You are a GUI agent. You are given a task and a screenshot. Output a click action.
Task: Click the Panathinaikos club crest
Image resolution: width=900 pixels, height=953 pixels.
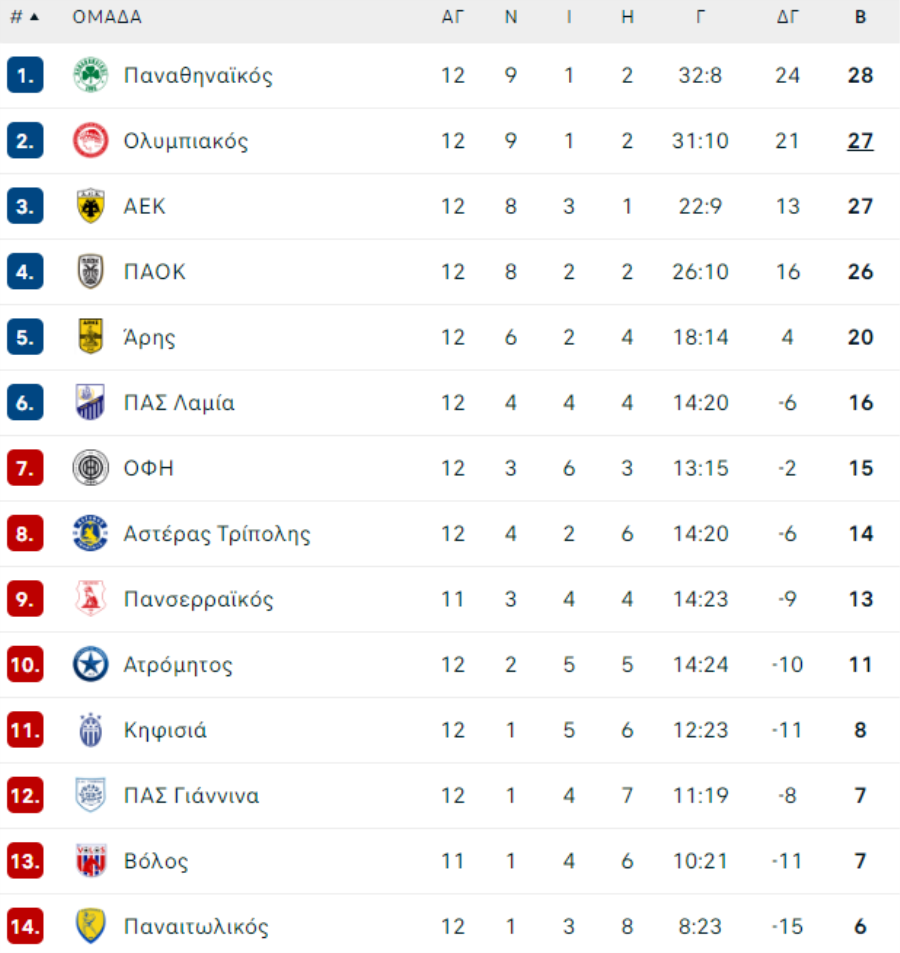pos(90,76)
